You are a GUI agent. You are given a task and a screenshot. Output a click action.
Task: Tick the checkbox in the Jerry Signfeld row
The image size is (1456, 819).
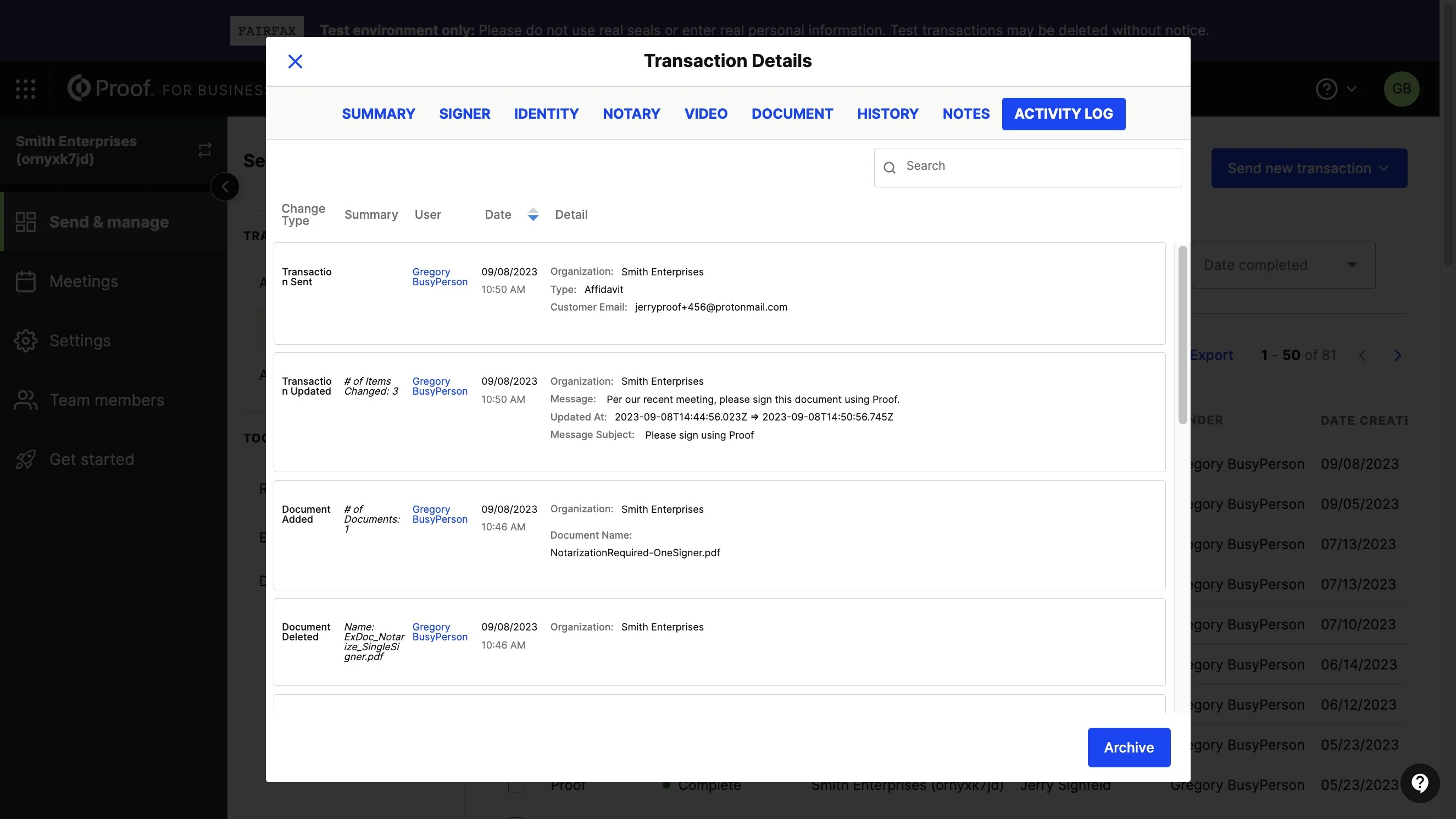point(515,785)
